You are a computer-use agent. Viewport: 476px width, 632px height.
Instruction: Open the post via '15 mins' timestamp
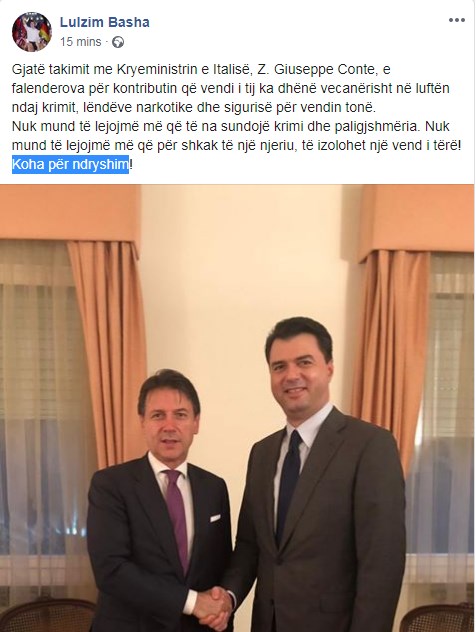[x=81, y=42]
